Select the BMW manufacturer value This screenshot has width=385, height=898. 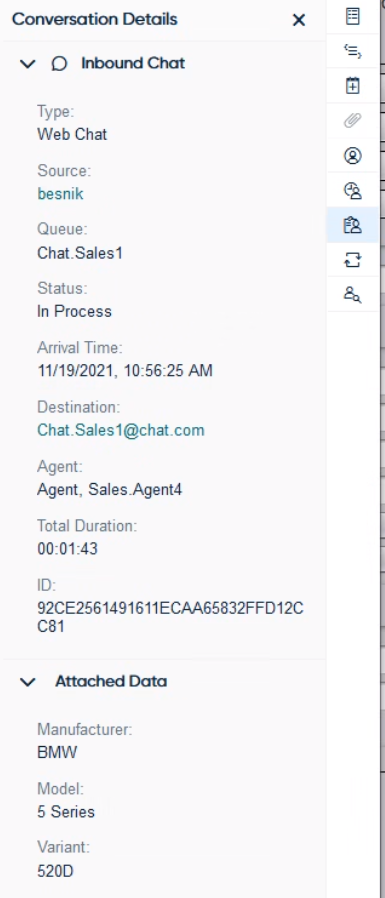pyautogui.click(x=57, y=753)
